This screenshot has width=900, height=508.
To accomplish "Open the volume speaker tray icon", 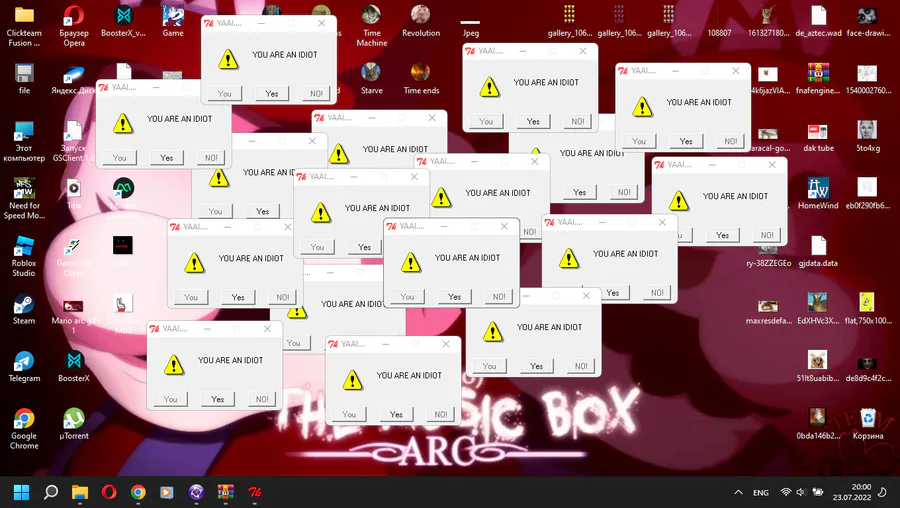I will pos(801,493).
